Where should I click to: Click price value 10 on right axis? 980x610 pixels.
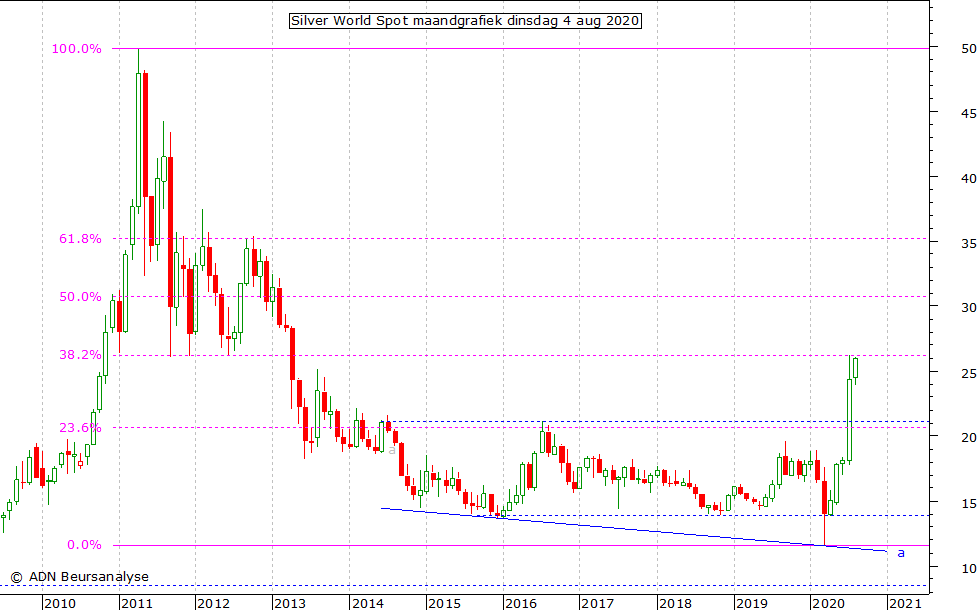tap(969, 569)
